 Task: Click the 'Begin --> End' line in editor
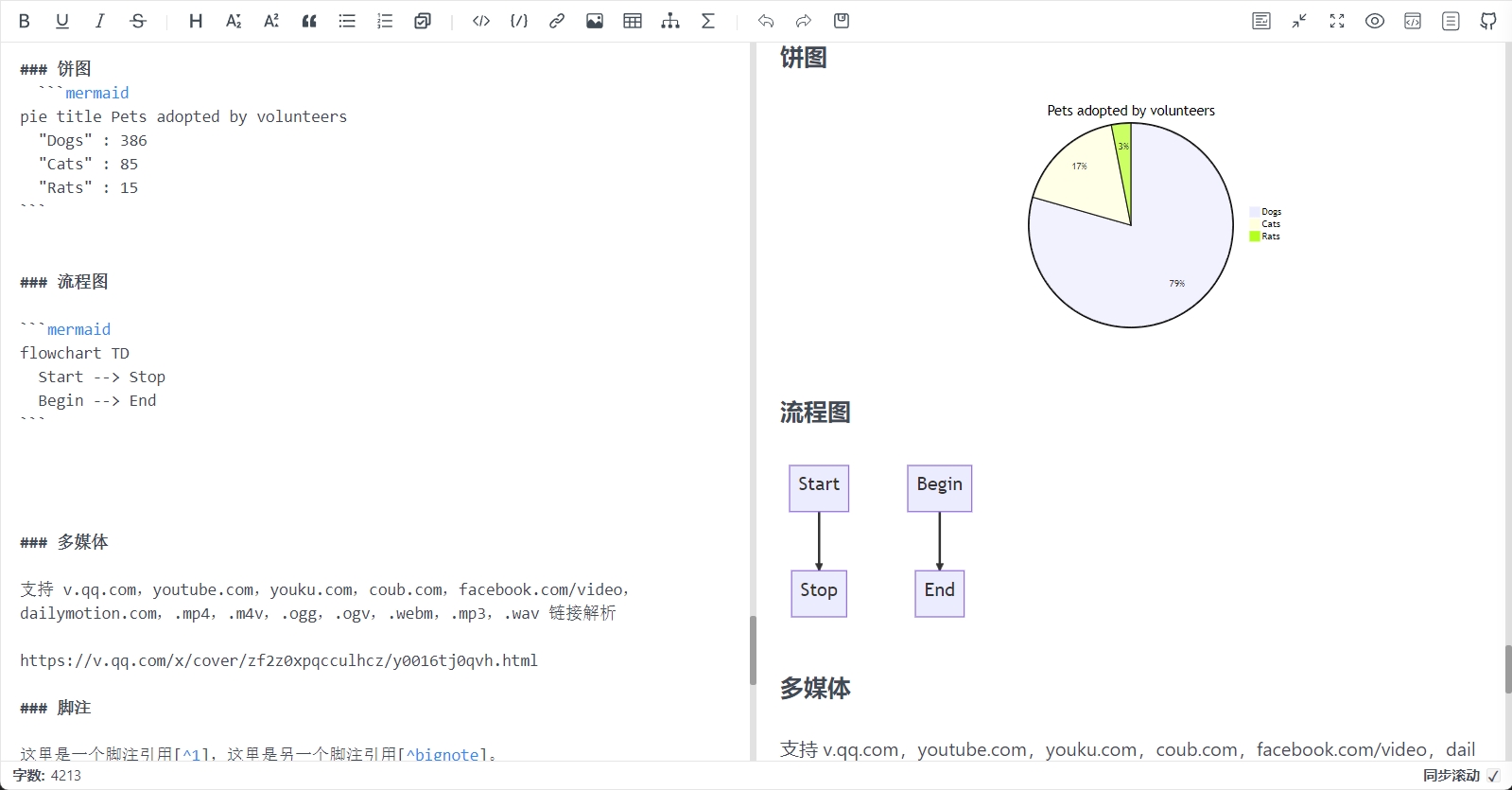point(97,400)
